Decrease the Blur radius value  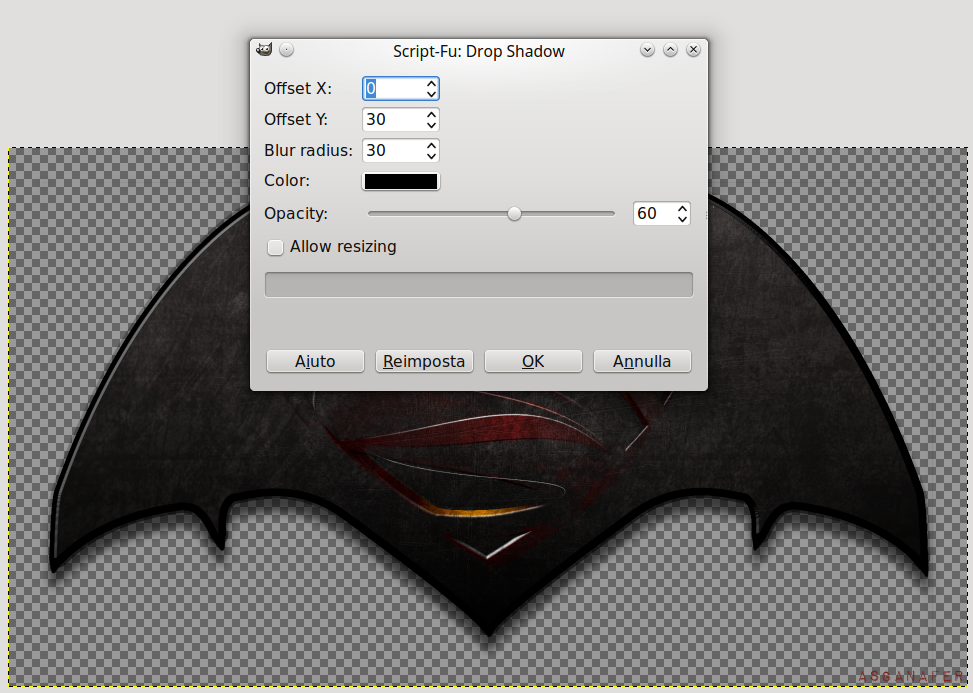click(x=432, y=156)
